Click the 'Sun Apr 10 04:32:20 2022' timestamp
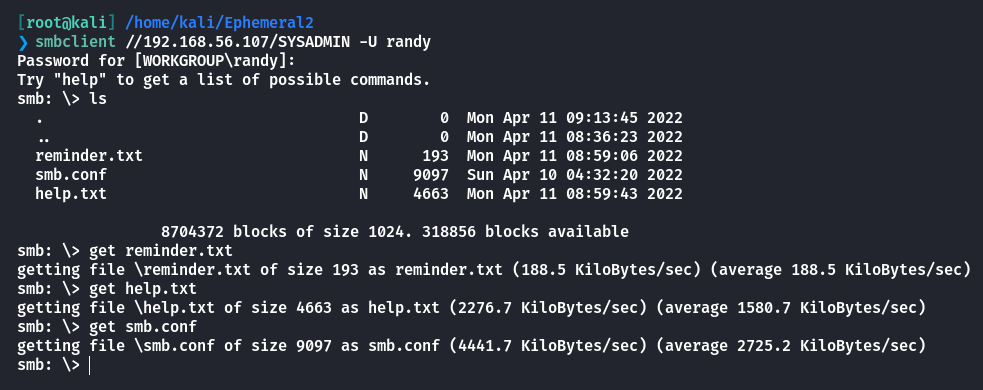Screen dimensions: 983x390 pos(574,175)
